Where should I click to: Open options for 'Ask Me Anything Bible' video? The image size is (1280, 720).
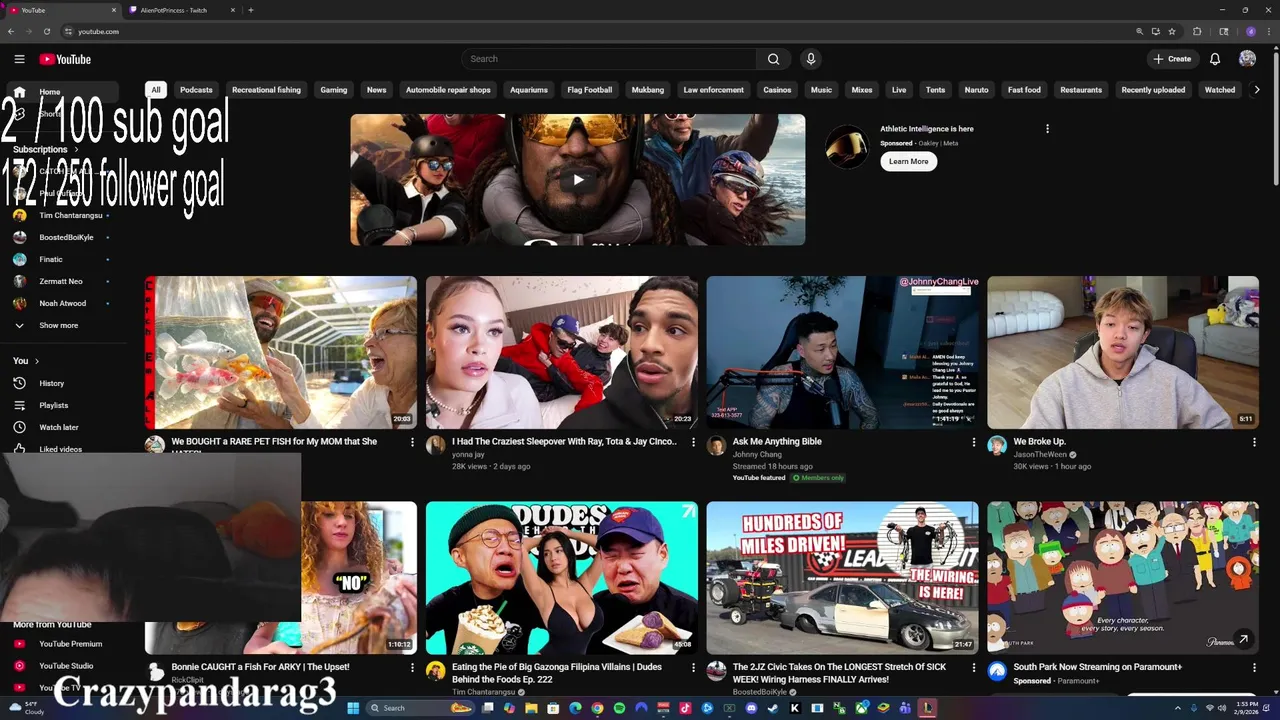click(973, 442)
